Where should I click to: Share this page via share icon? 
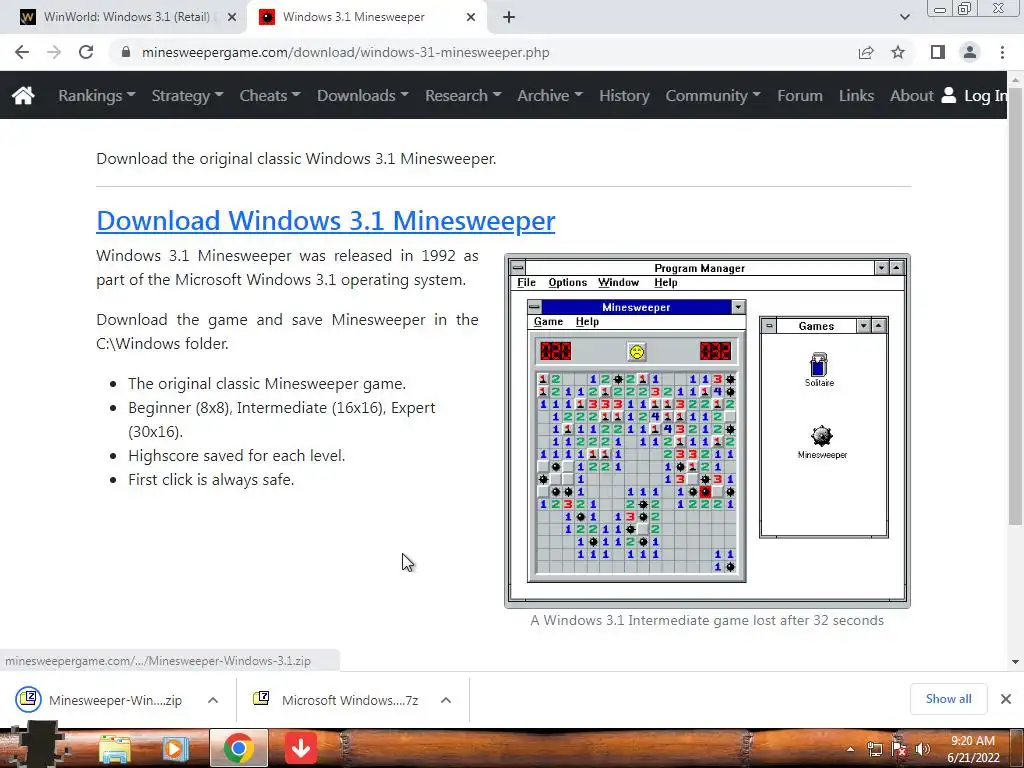(x=866, y=52)
